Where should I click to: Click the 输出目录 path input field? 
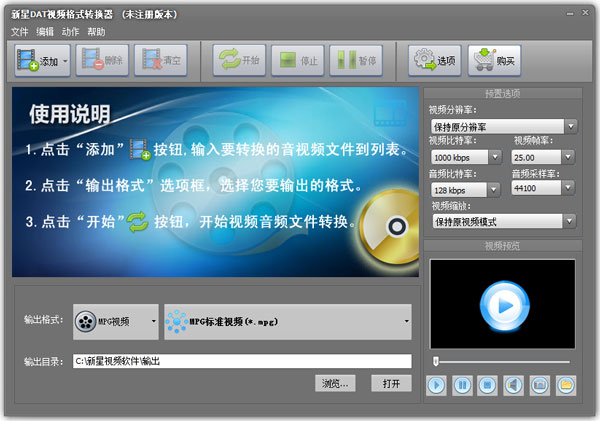[242, 361]
